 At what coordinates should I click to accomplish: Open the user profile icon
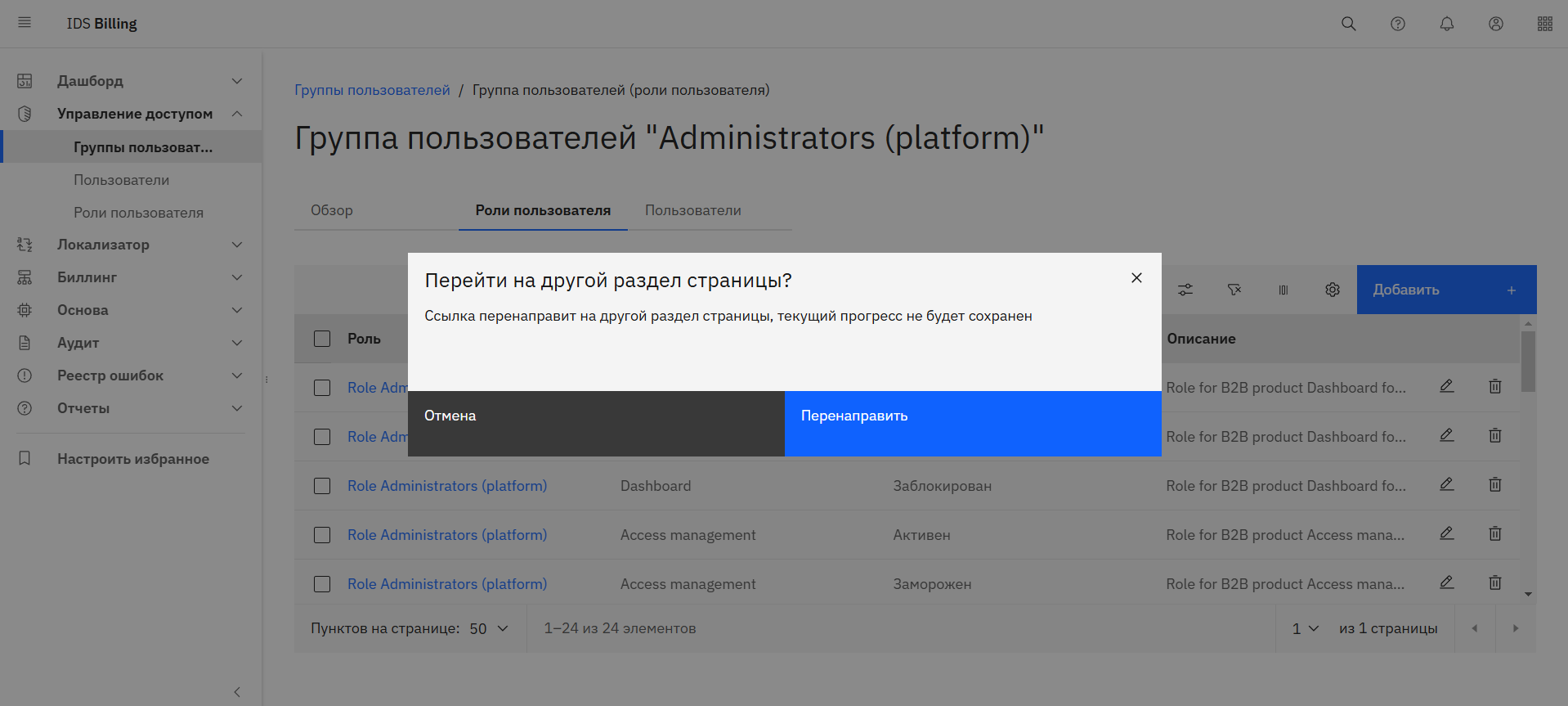pyautogui.click(x=1495, y=24)
